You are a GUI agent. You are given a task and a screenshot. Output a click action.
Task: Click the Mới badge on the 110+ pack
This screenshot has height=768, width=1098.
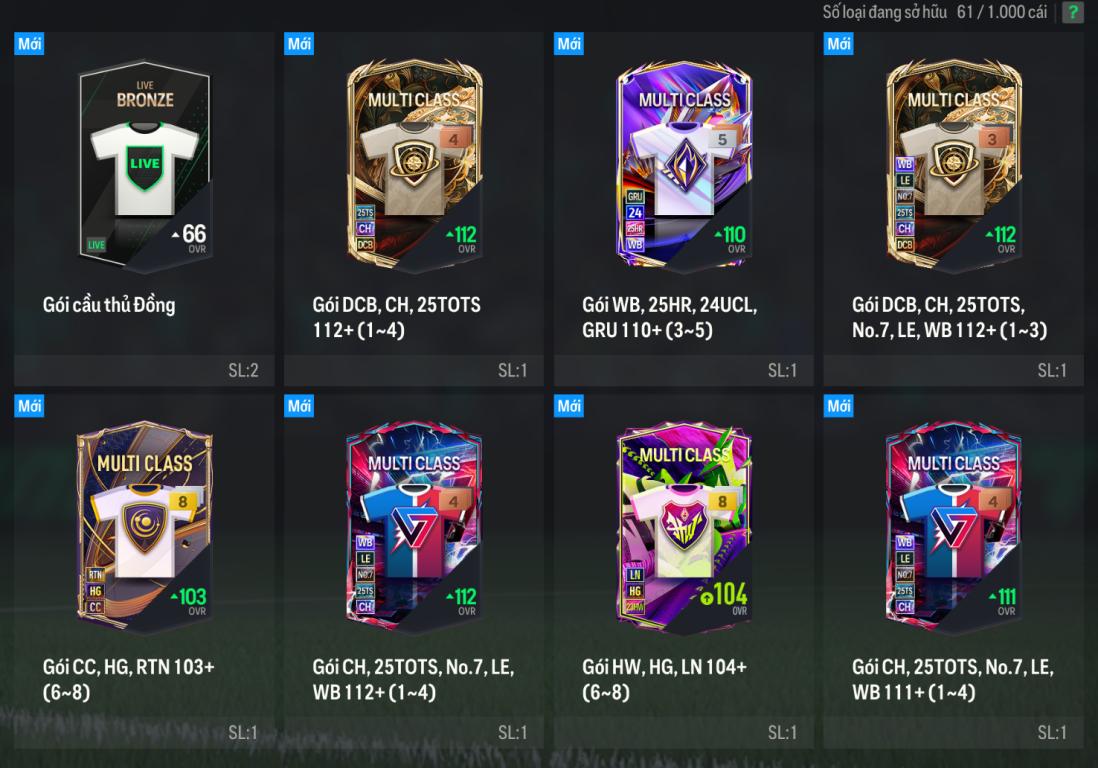coord(569,43)
